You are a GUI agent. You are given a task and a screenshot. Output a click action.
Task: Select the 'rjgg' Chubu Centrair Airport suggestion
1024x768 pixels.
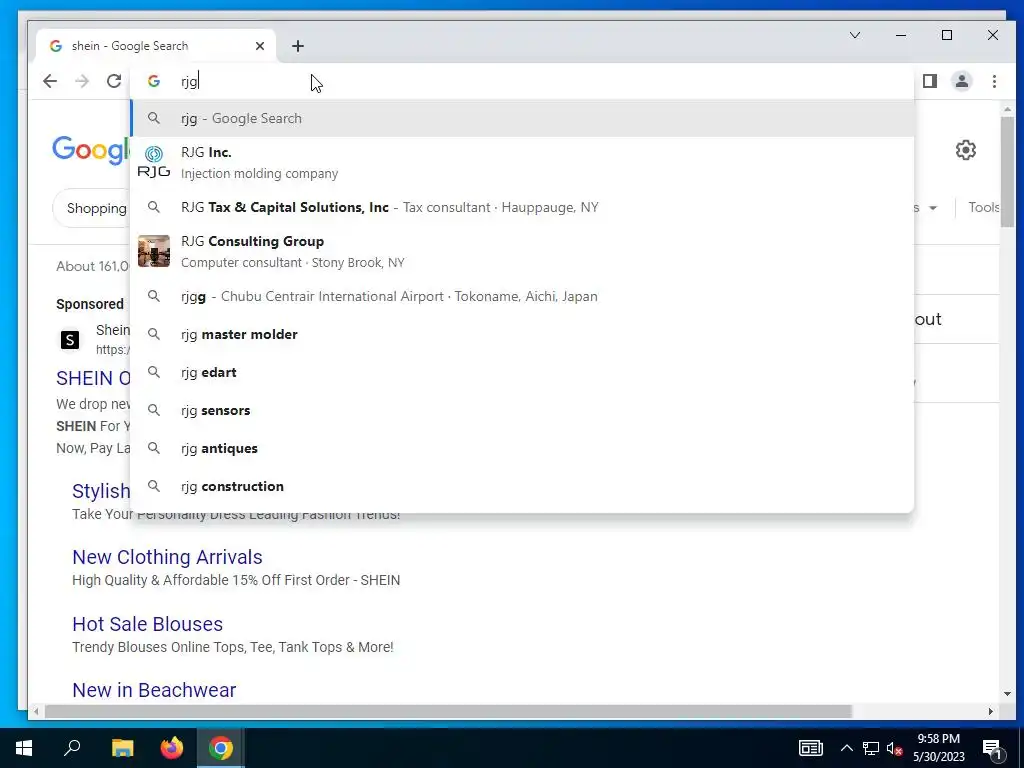[522, 296]
